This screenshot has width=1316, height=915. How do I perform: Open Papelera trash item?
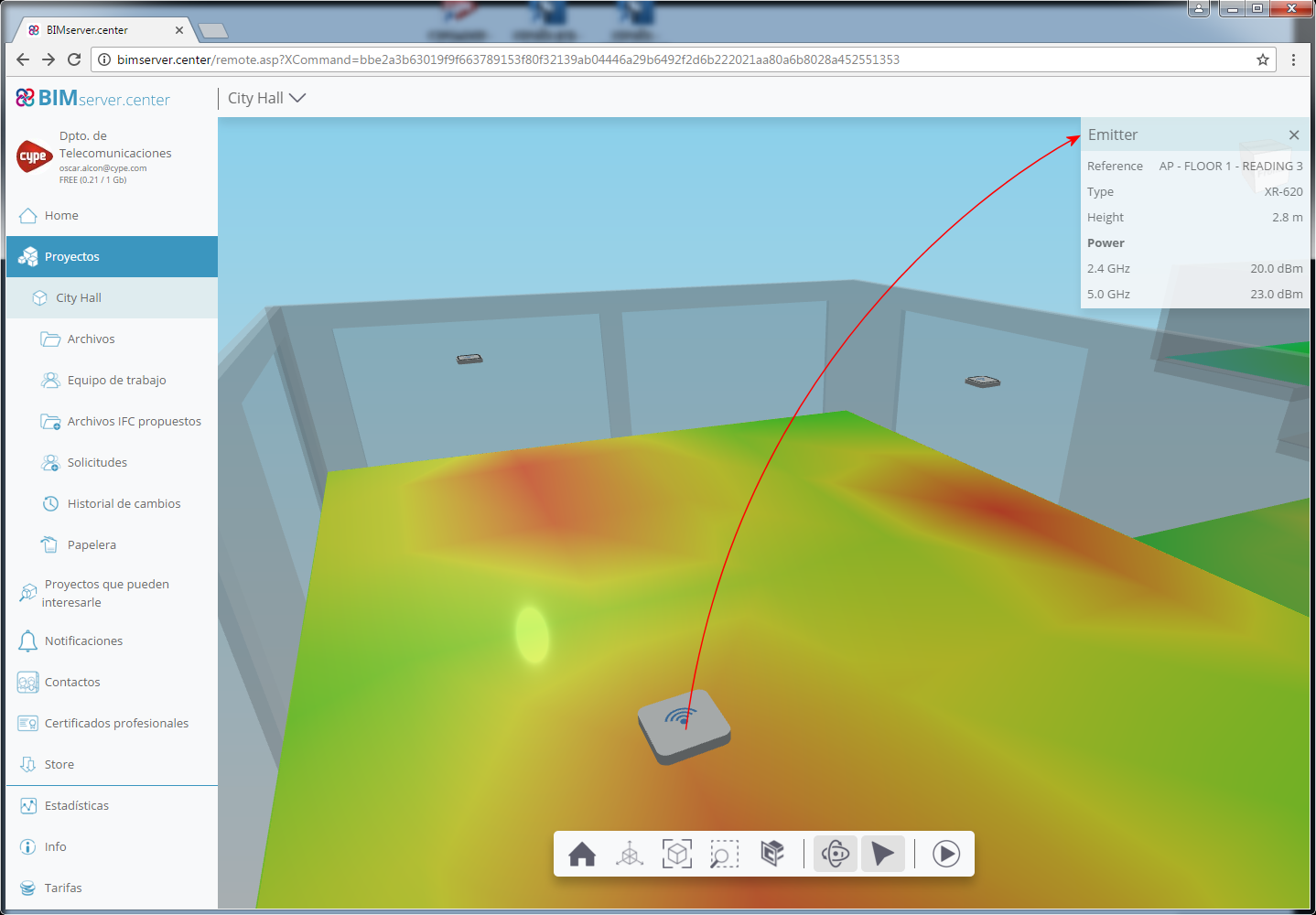coord(112,545)
